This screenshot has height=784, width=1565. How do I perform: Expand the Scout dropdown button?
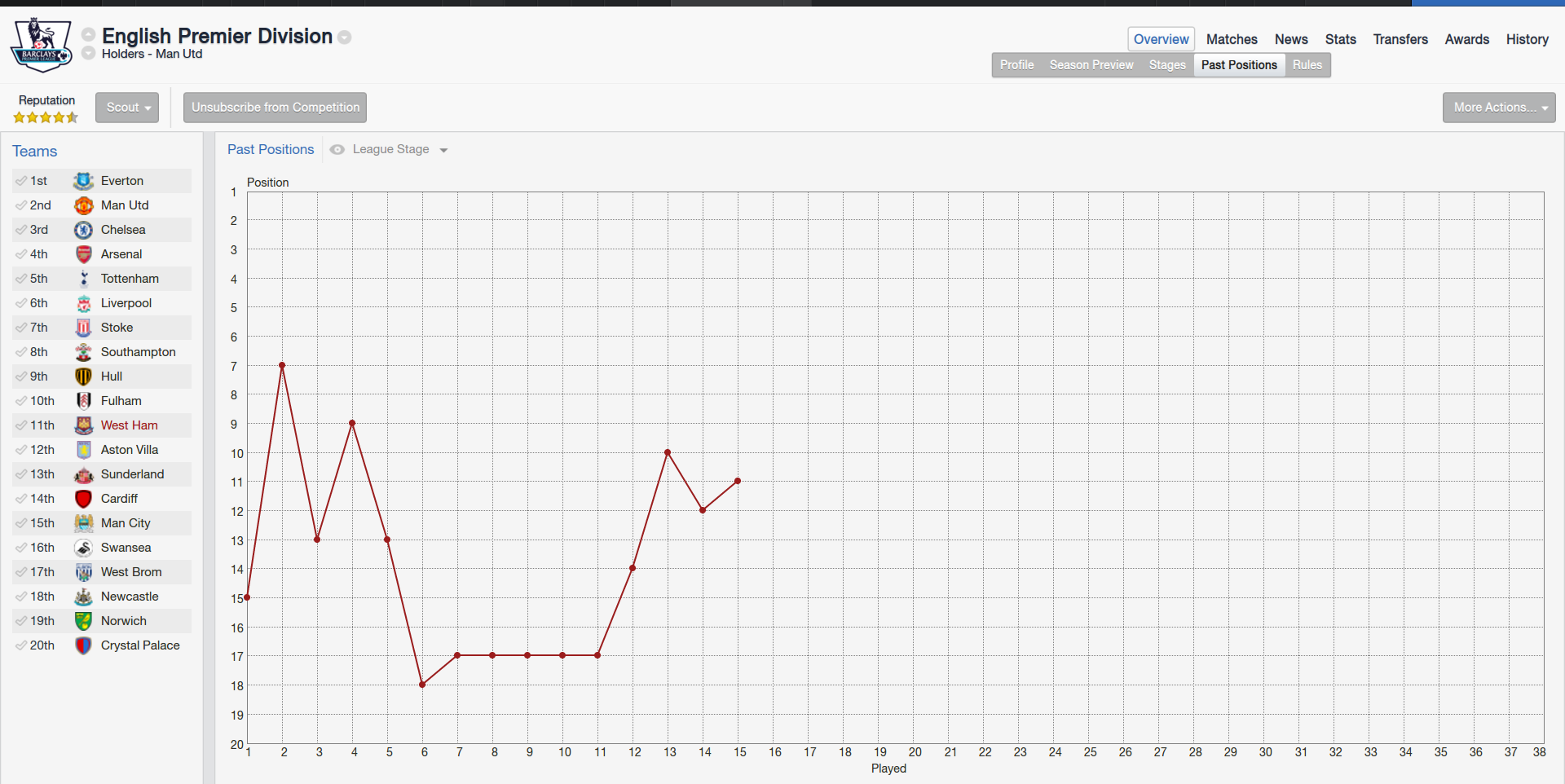click(127, 108)
